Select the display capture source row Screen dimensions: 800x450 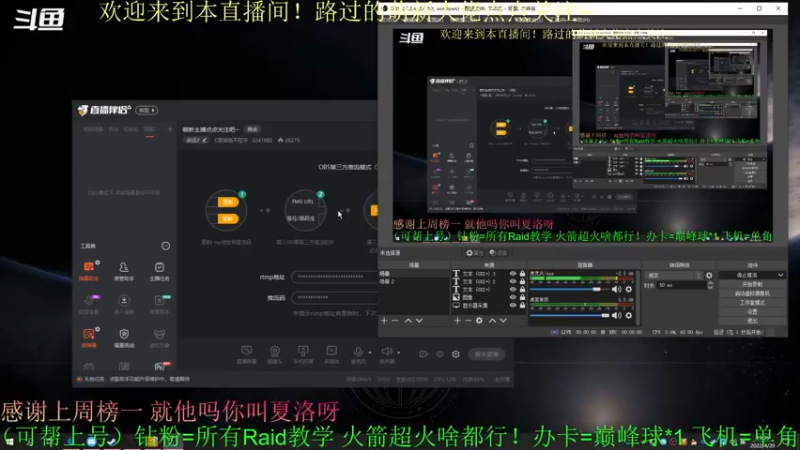point(489,305)
